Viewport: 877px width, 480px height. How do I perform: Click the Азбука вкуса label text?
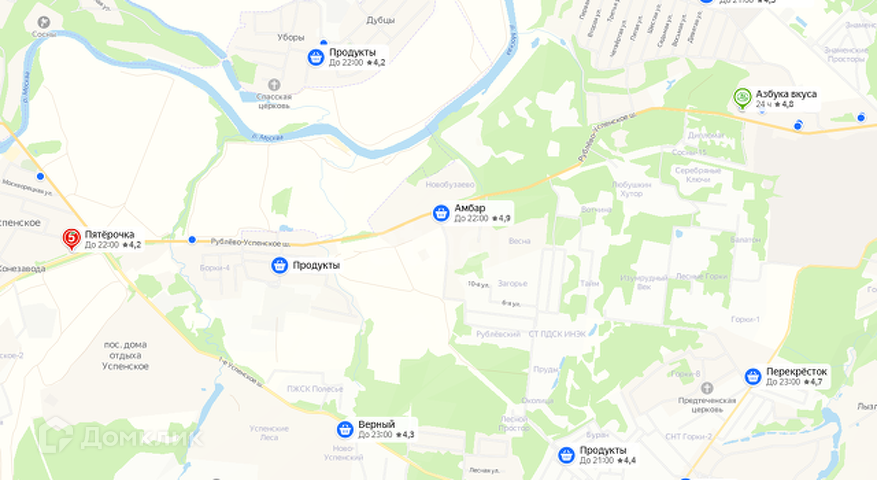[x=786, y=94]
